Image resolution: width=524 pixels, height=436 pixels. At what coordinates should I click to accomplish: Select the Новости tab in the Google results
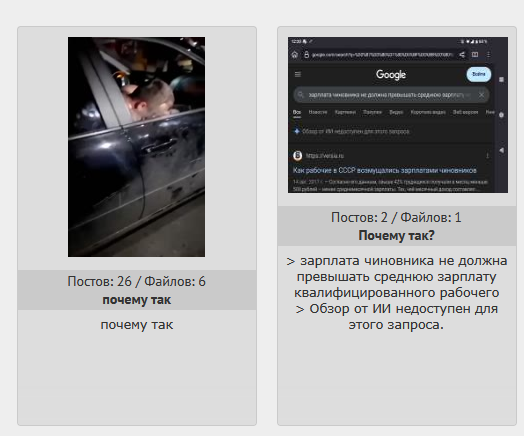(x=318, y=112)
